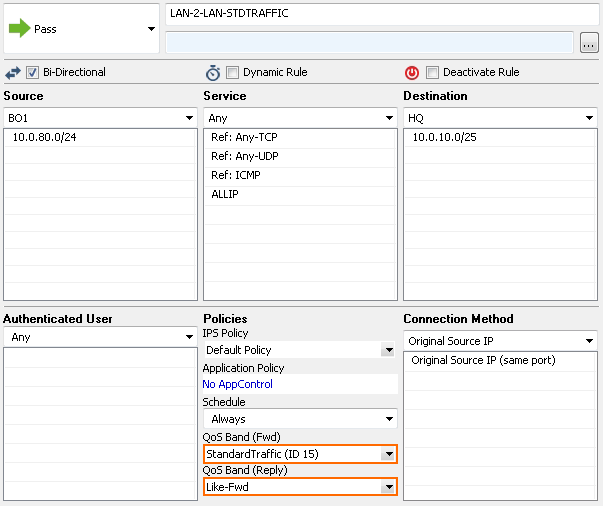Enable the Dynamic Rule checkbox
Screen dimensions: 603x506
[x=232, y=72]
